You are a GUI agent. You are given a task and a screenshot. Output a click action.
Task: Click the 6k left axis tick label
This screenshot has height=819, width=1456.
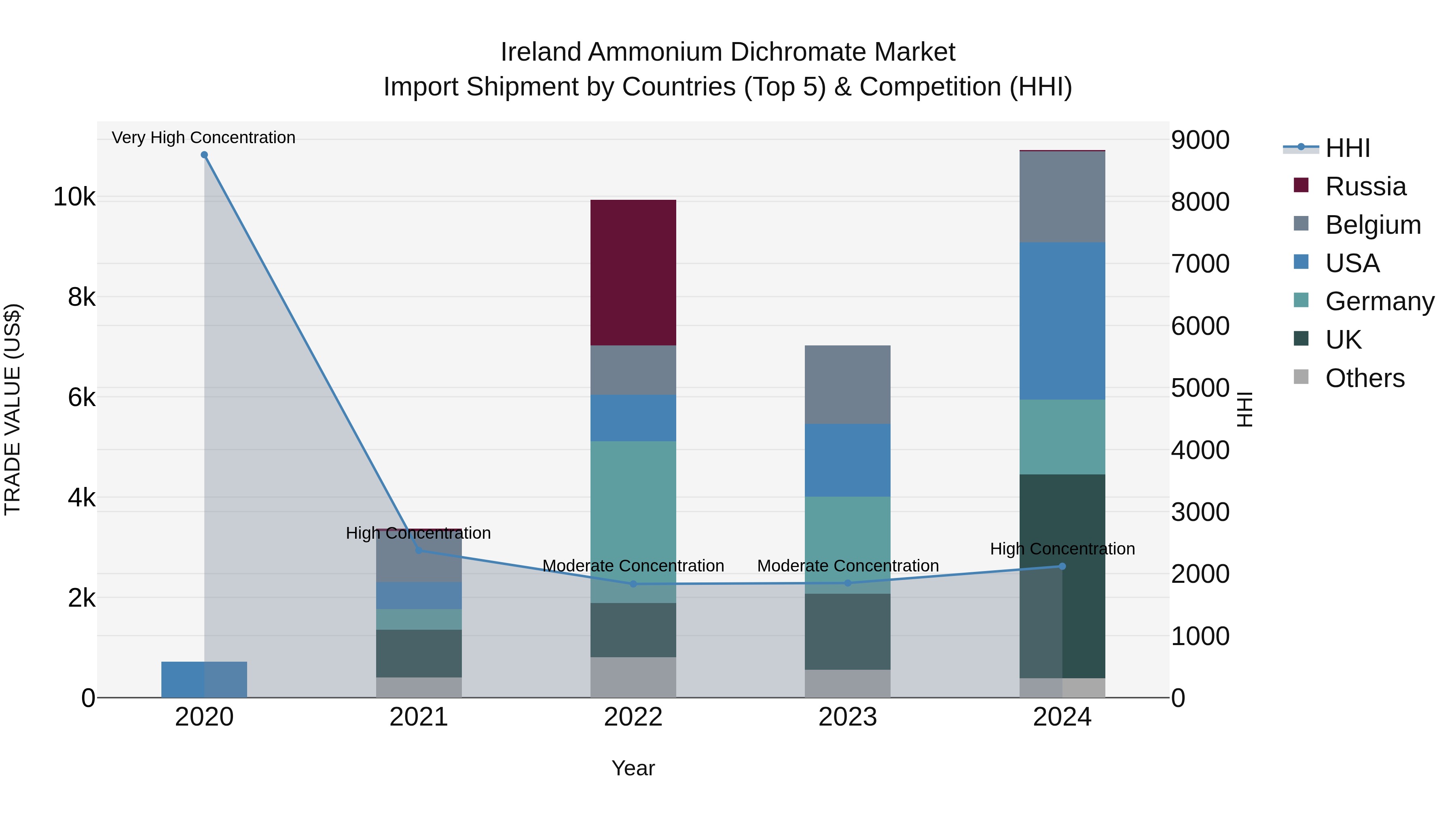pyautogui.click(x=82, y=397)
